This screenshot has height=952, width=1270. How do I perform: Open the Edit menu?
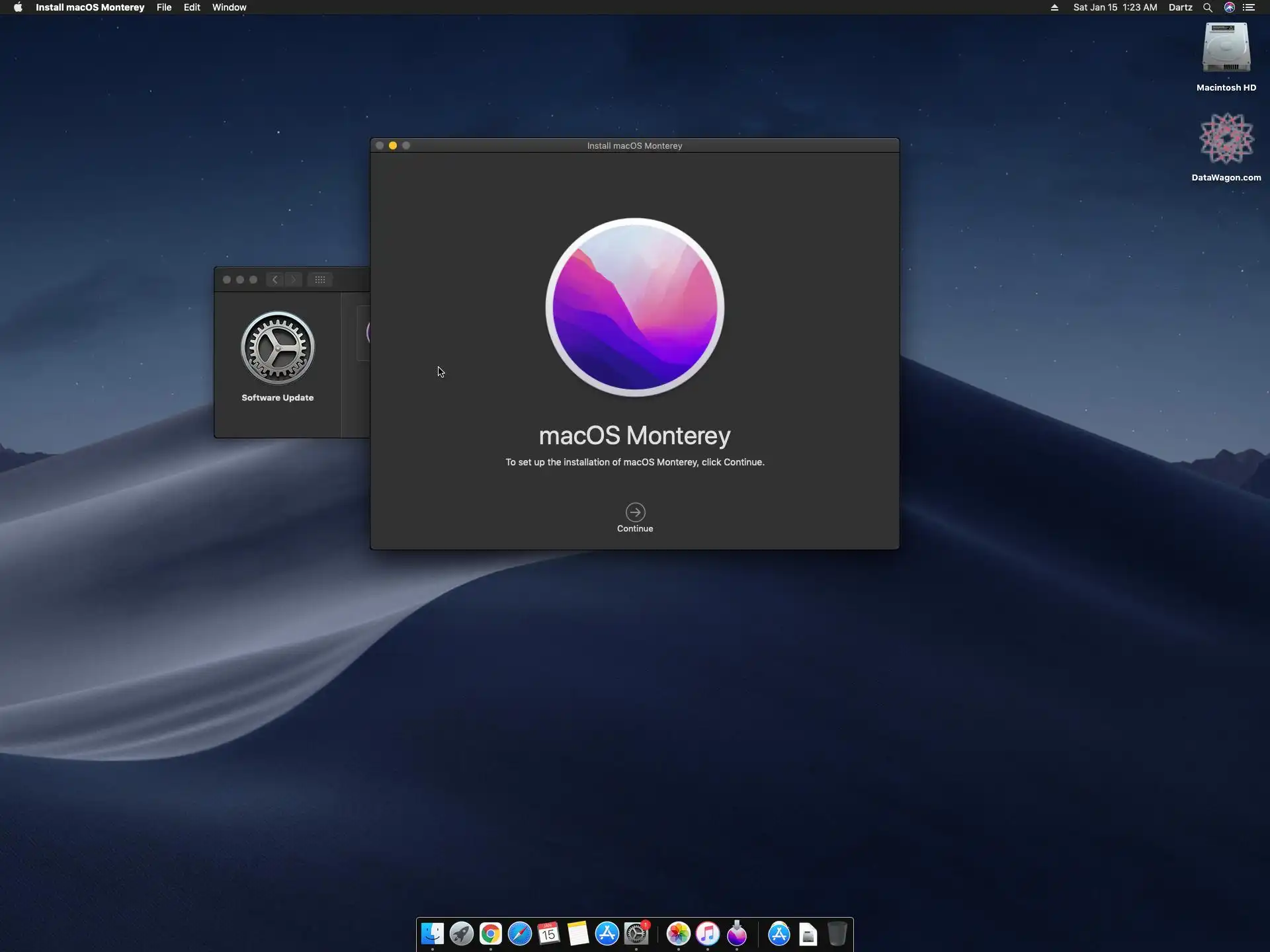[x=192, y=7]
